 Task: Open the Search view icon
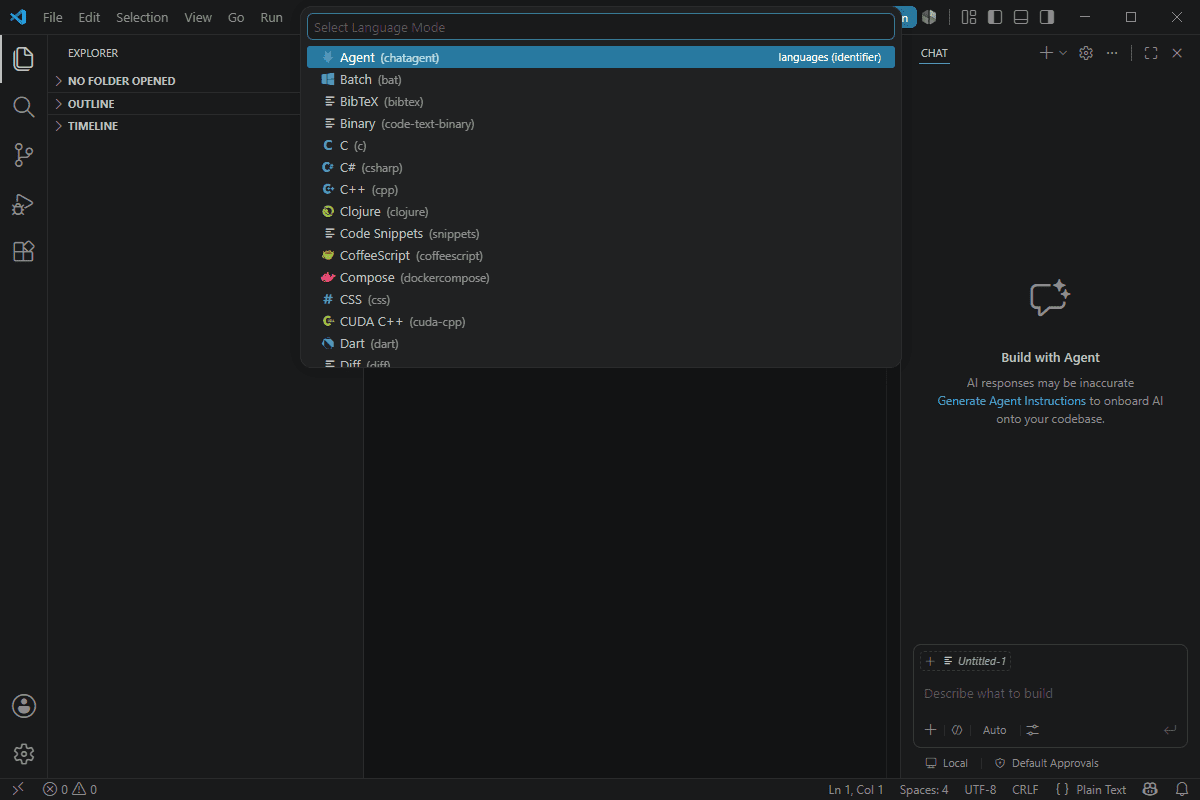[x=24, y=107]
